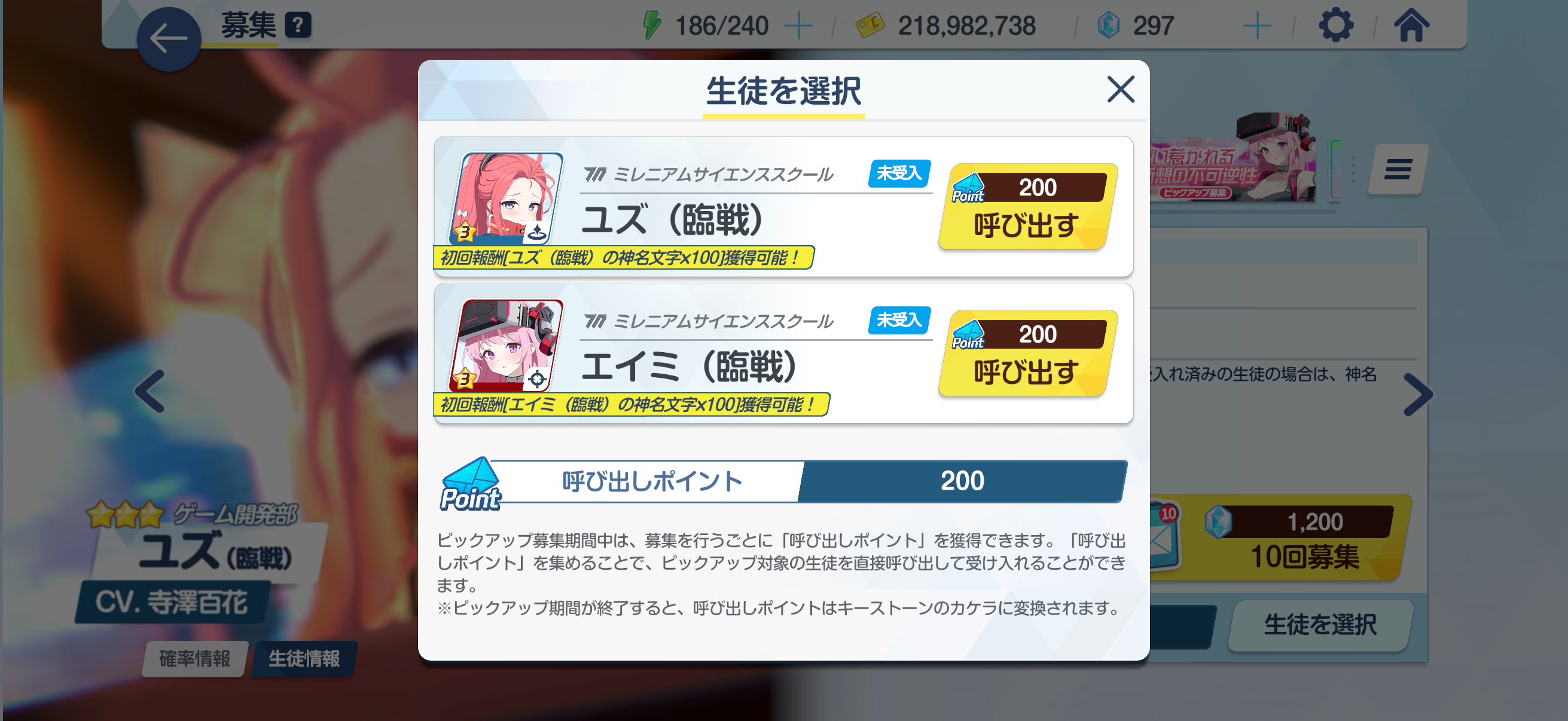Summon ユズ（臨戦） with 200 points
Image resolution: width=1568 pixels, height=721 pixels.
point(1027,206)
